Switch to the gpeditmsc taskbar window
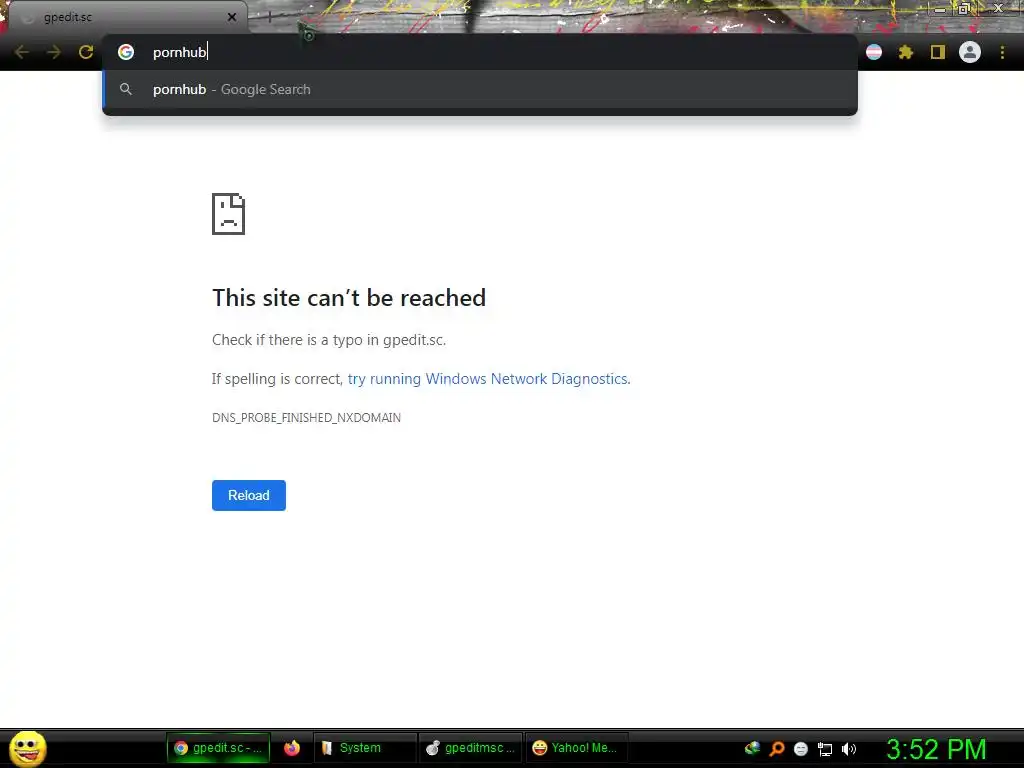1024x768 pixels. (x=470, y=748)
